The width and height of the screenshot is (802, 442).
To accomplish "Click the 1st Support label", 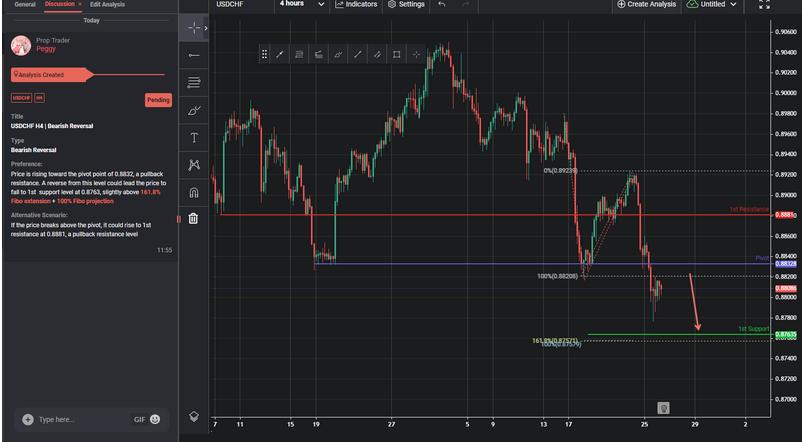I will [x=753, y=328].
